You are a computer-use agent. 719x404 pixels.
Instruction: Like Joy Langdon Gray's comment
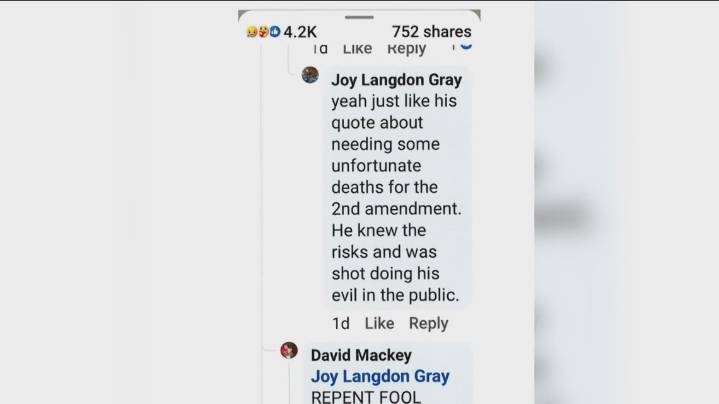pos(379,323)
